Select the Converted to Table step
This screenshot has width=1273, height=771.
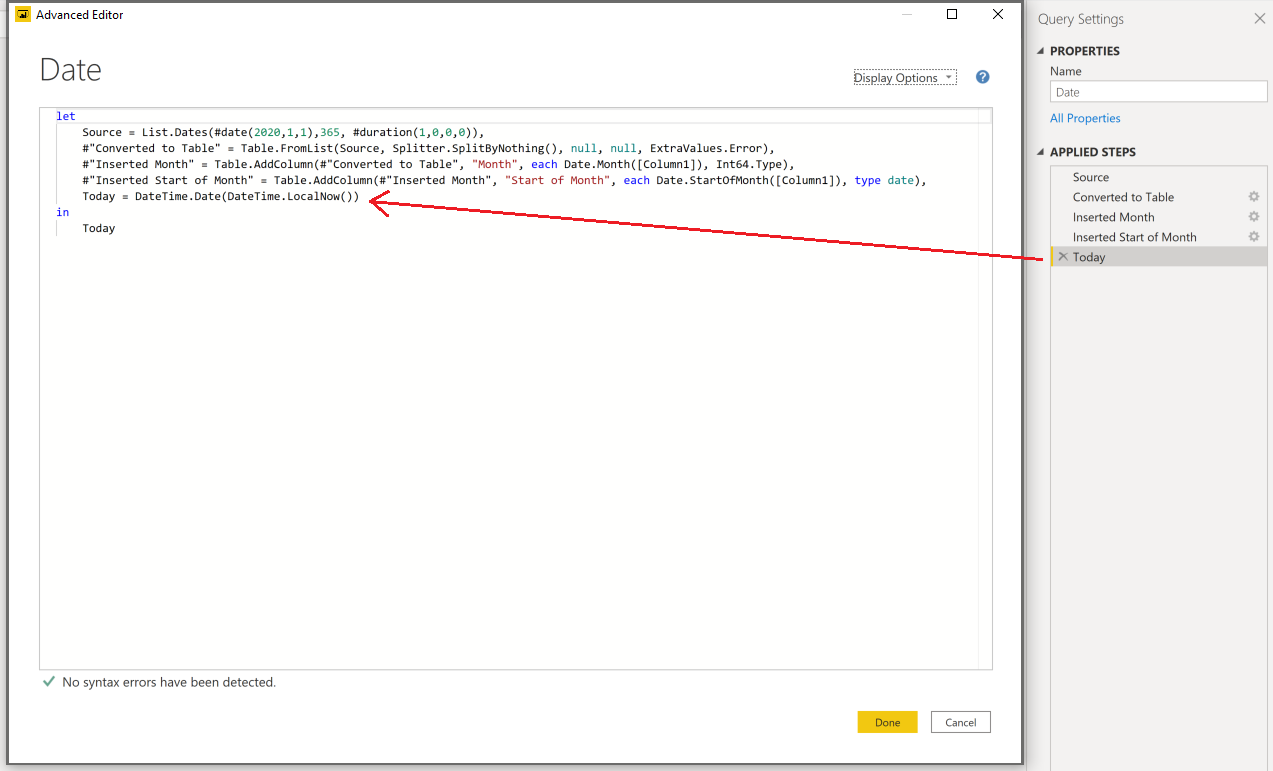coord(1159,197)
